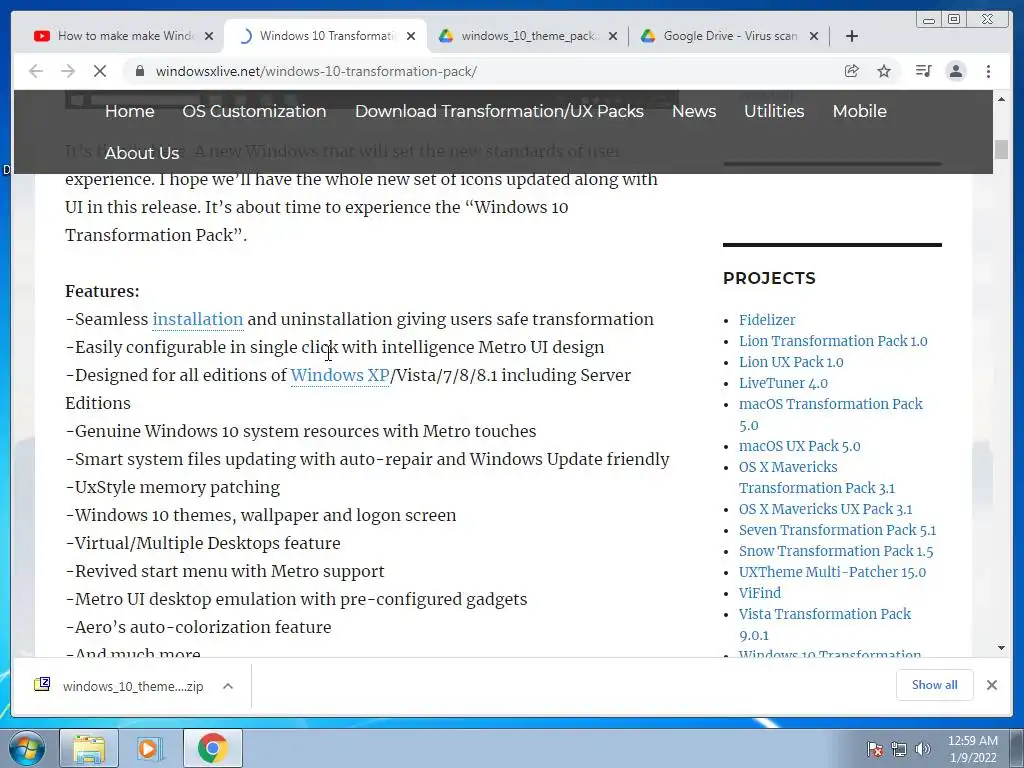Open the Mobile menu item
Screen dimensions: 1024x768
click(859, 111)
